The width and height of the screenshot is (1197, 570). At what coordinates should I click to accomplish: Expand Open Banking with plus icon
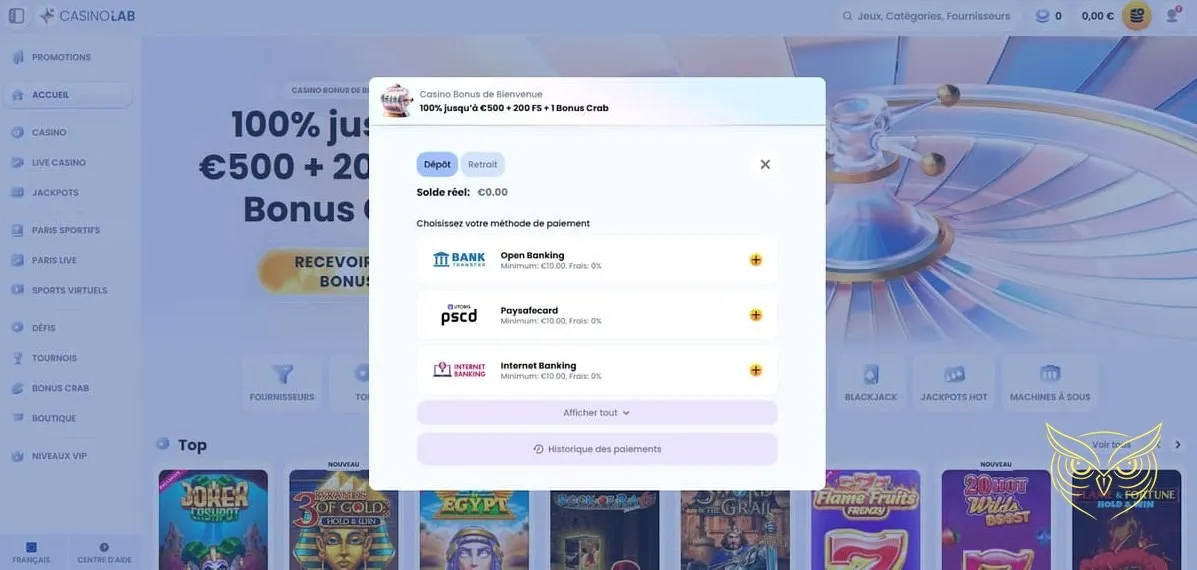(x=756, y=259)
